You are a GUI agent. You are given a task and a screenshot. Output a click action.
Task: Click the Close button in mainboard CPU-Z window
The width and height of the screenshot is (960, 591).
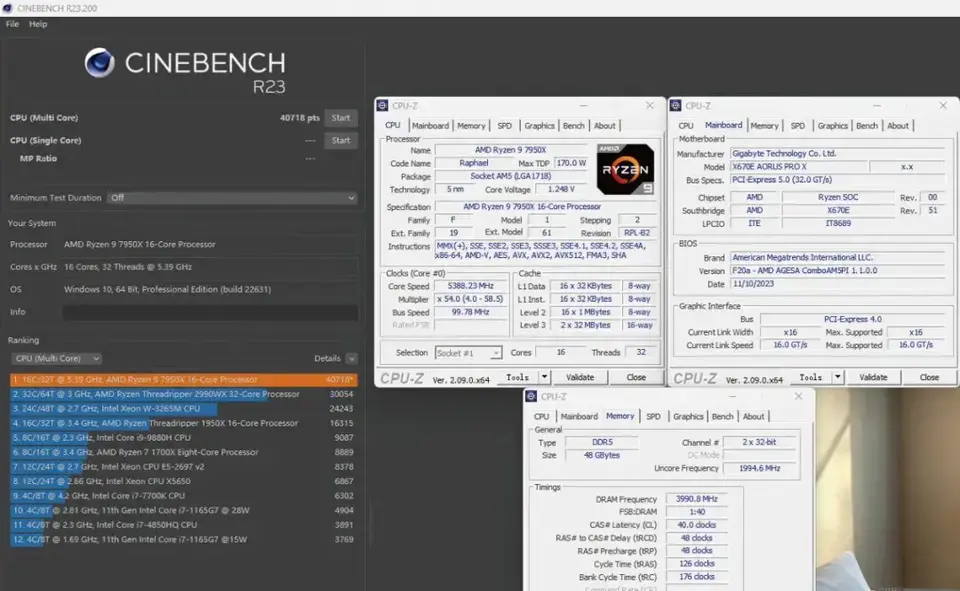point(929,377)
